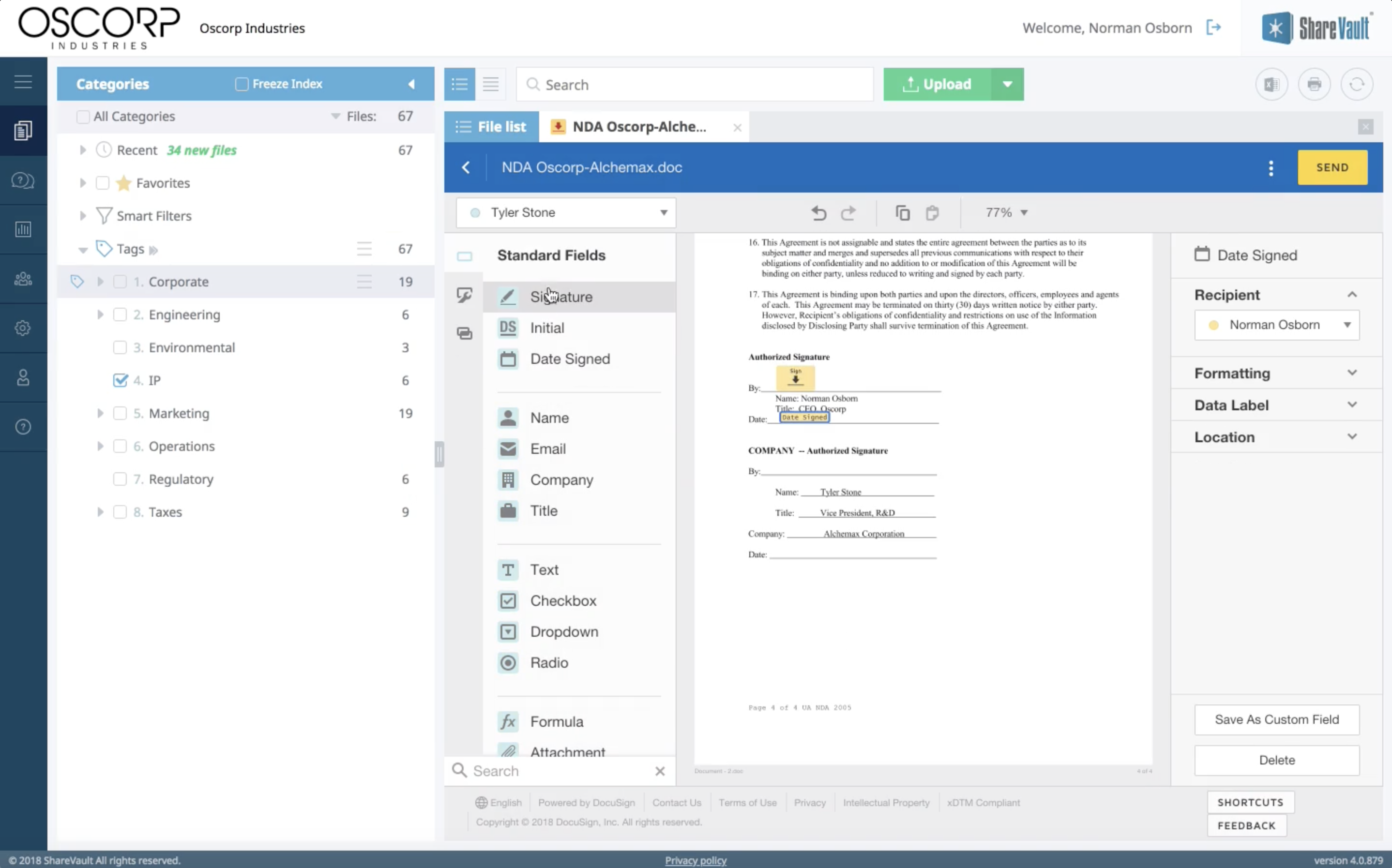Select the Checkbox field type
The height and width of the screenshot is (868, 1392).
(x=579, y=600)
